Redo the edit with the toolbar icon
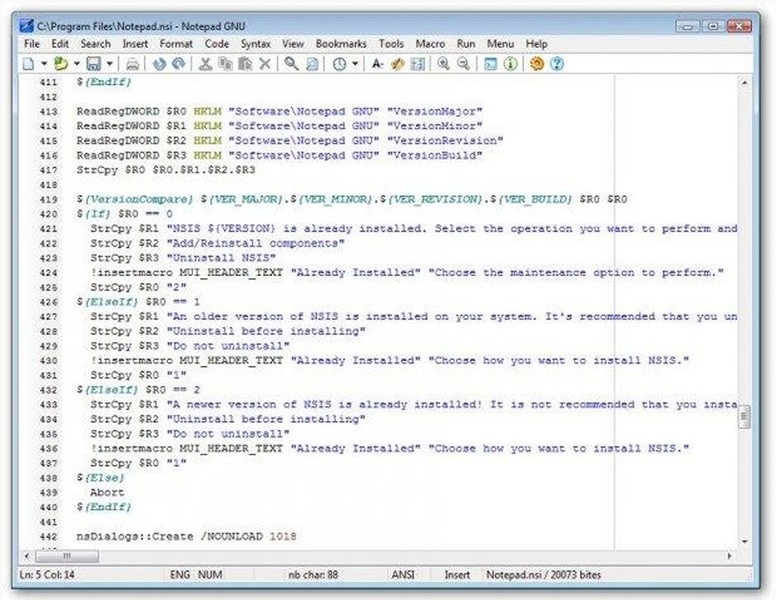Image resolution: width=776 pixels, height=600 pixels. [178, 64]
